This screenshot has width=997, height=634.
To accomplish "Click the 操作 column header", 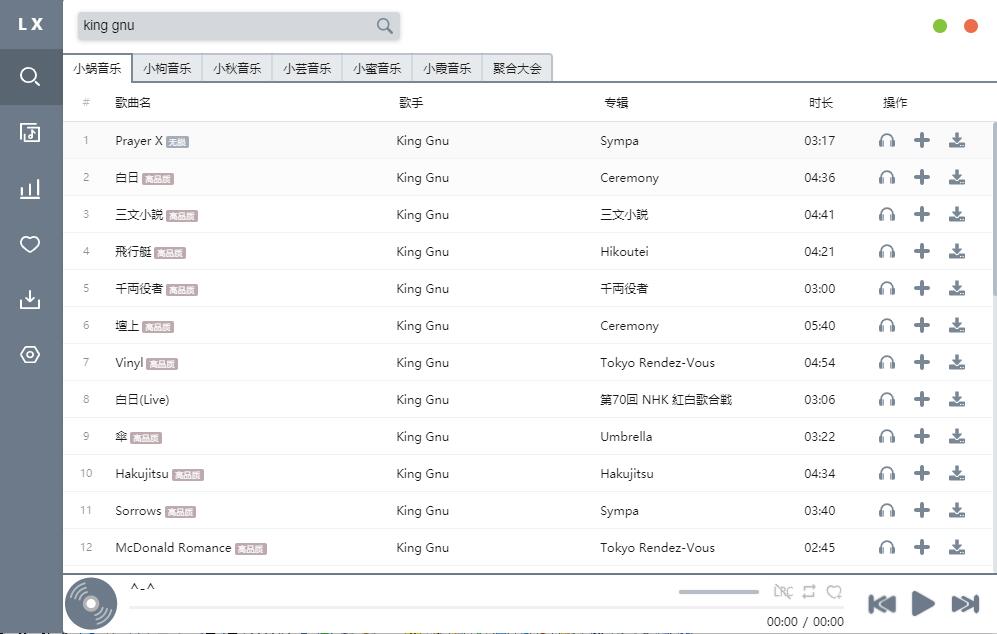I will (x=895, y=102).
